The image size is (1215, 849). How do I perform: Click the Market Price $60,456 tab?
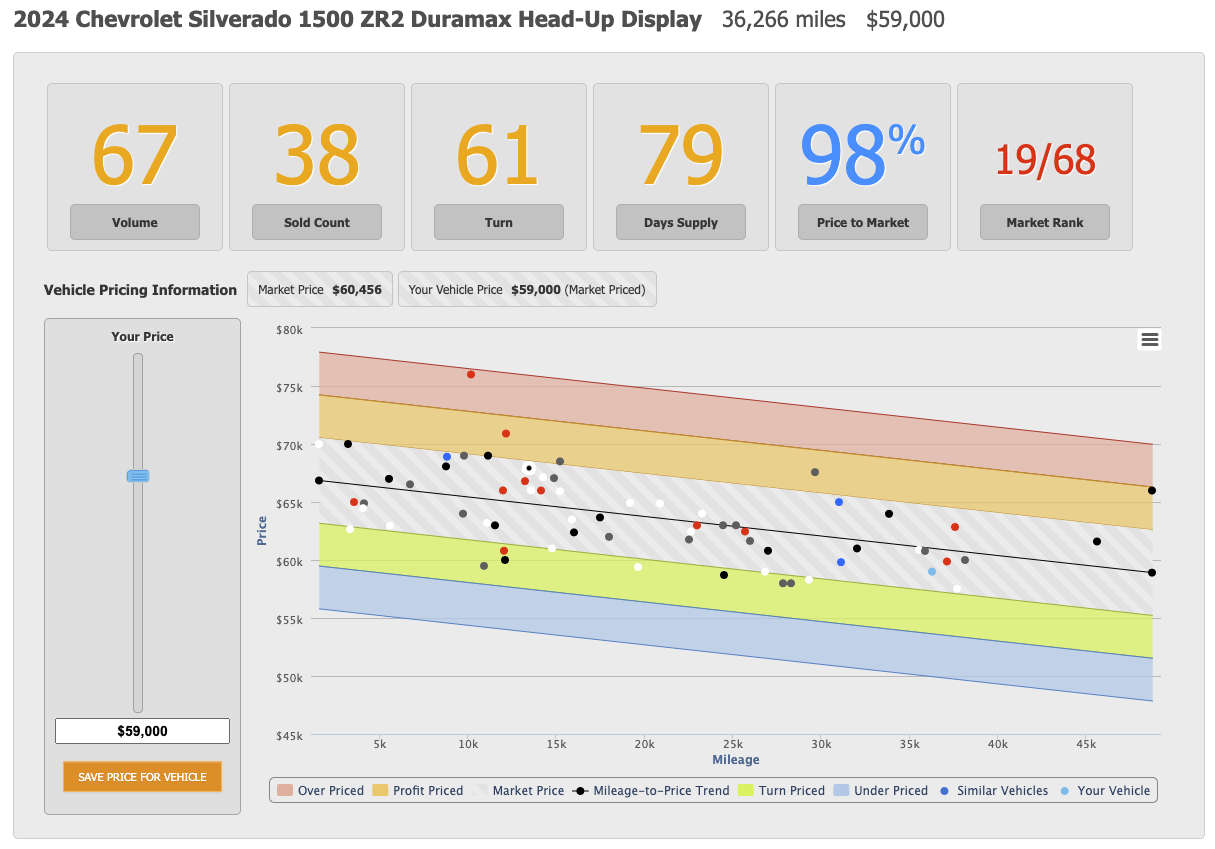point(320,290)
